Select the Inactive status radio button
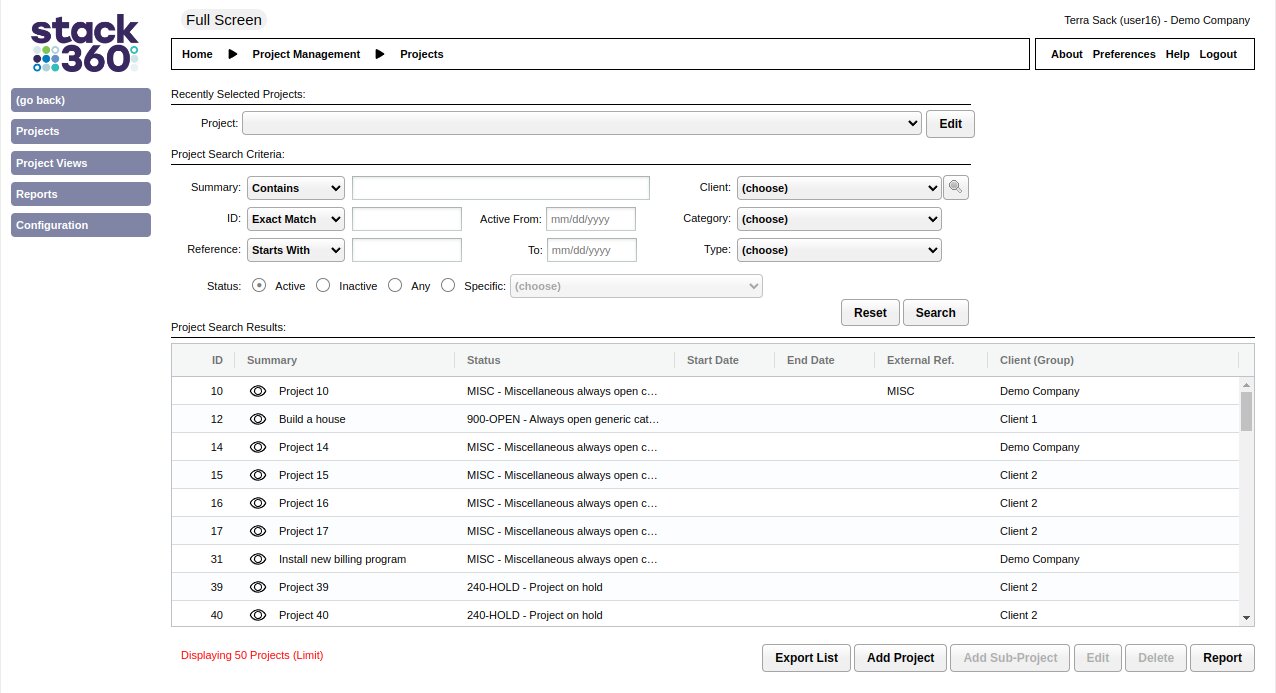Screen dimensions: 1276x693 pos(323,285)
